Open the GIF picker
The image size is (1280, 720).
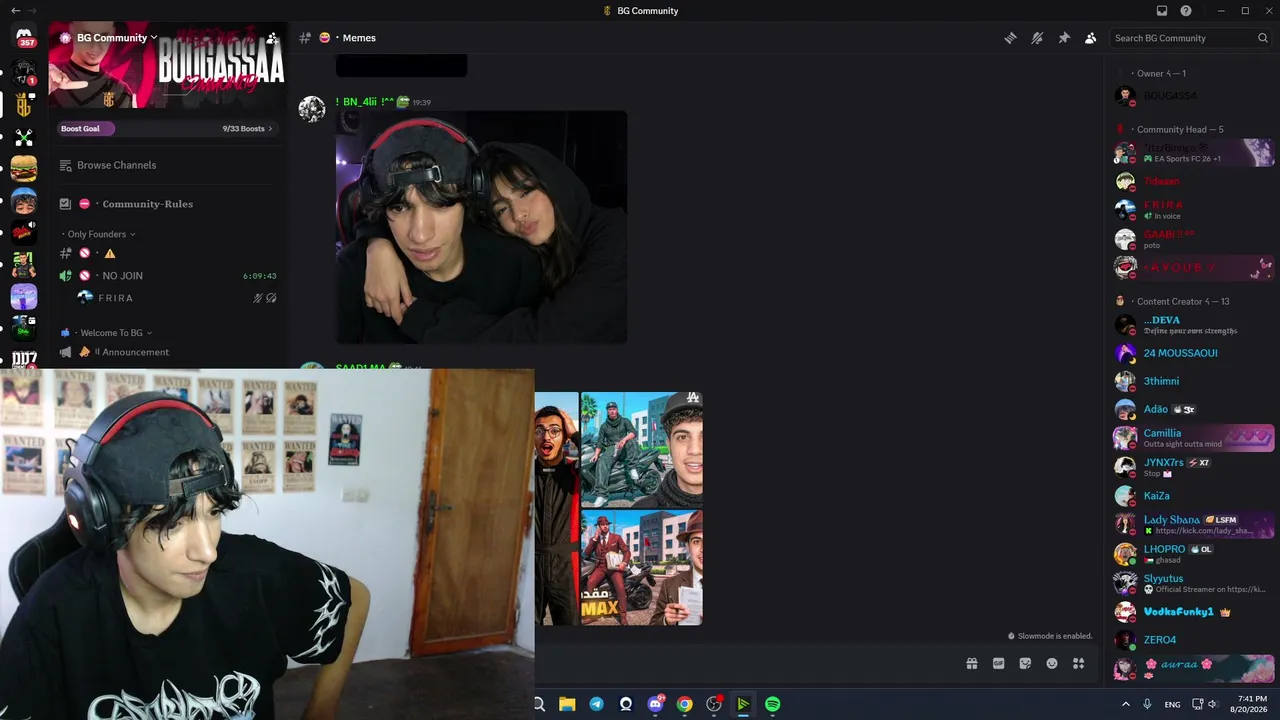tap(998, 663)
